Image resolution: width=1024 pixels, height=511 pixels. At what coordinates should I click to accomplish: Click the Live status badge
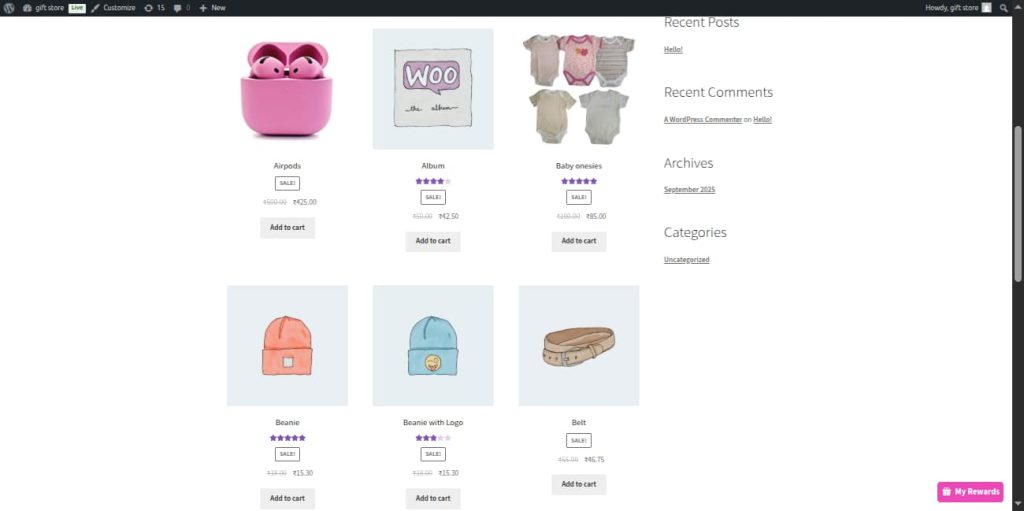tap(77, 8)
